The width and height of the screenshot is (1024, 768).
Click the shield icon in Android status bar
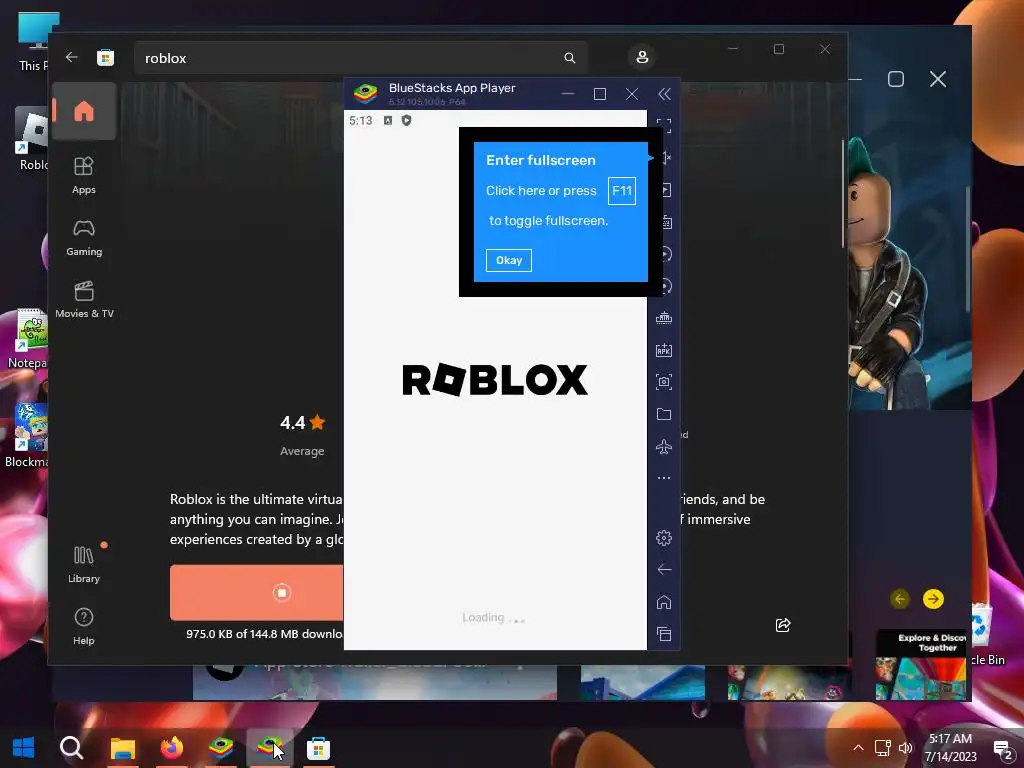point(406,120)
